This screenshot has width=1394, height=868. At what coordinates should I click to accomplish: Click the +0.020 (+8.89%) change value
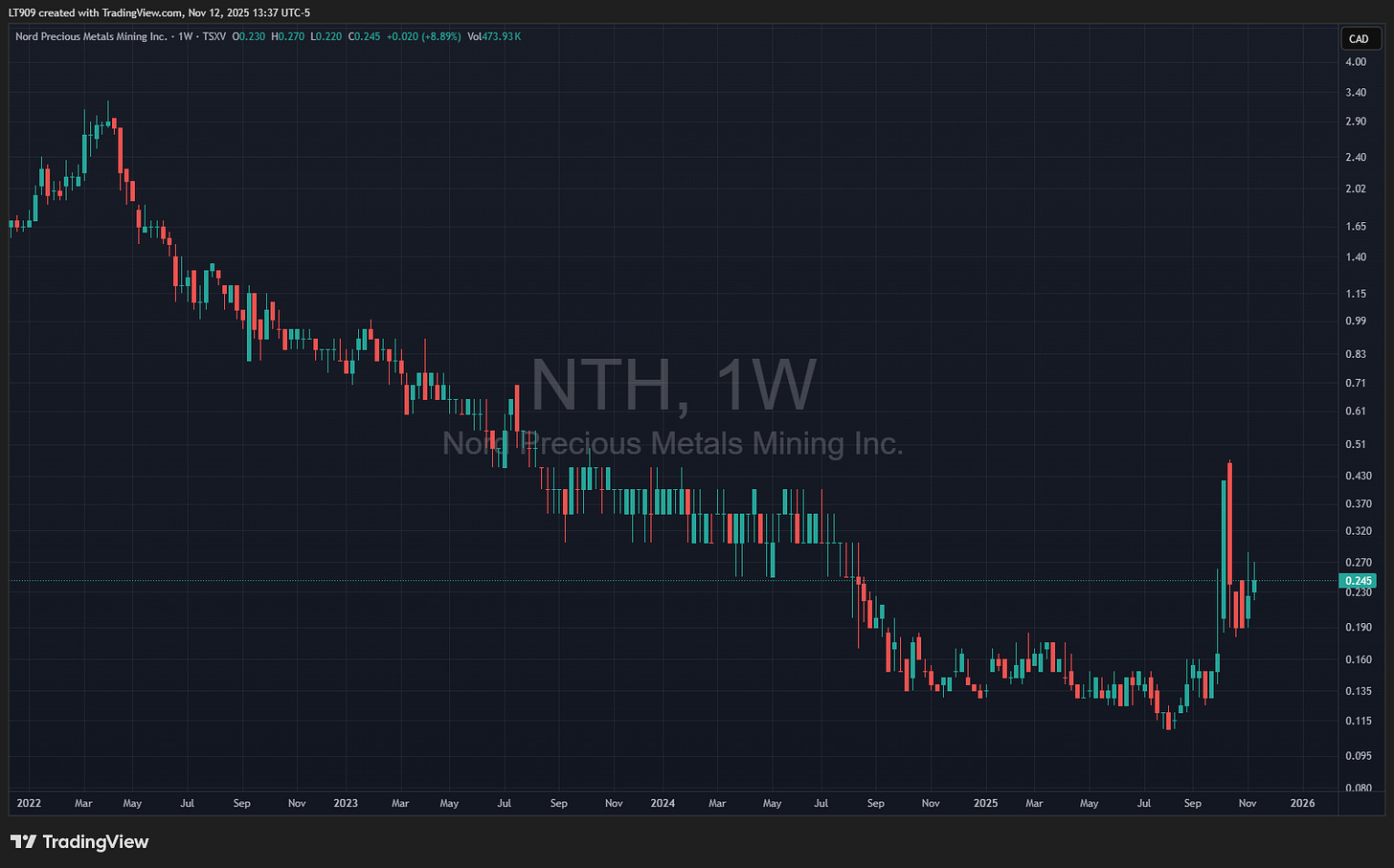pos(423,36)
